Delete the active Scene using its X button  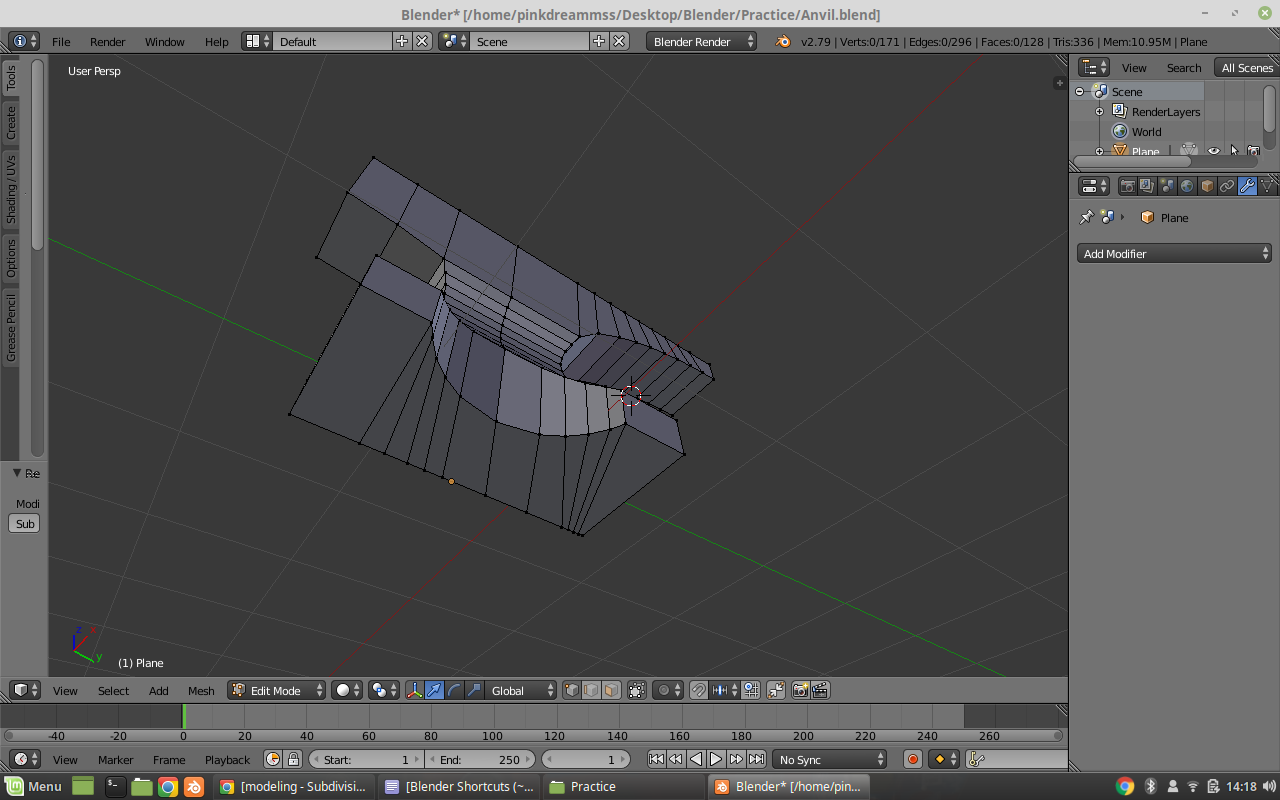pyautogui.click(x=619, y=41)
